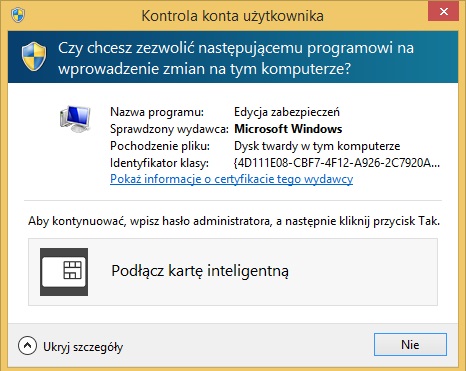
Task: Click the 'Aby kontynuować' instruction text
Action: 234,221
